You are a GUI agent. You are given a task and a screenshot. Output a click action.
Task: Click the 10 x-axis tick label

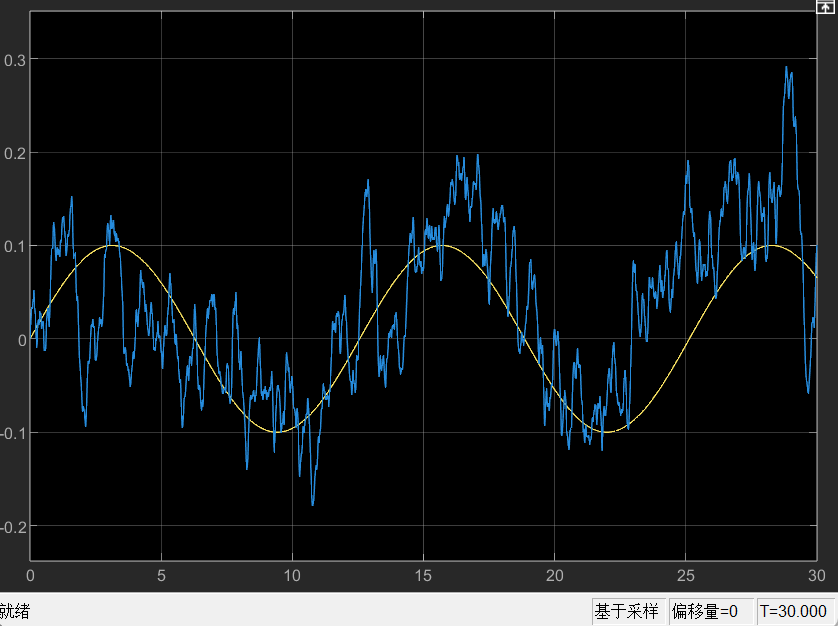(292, 576)
